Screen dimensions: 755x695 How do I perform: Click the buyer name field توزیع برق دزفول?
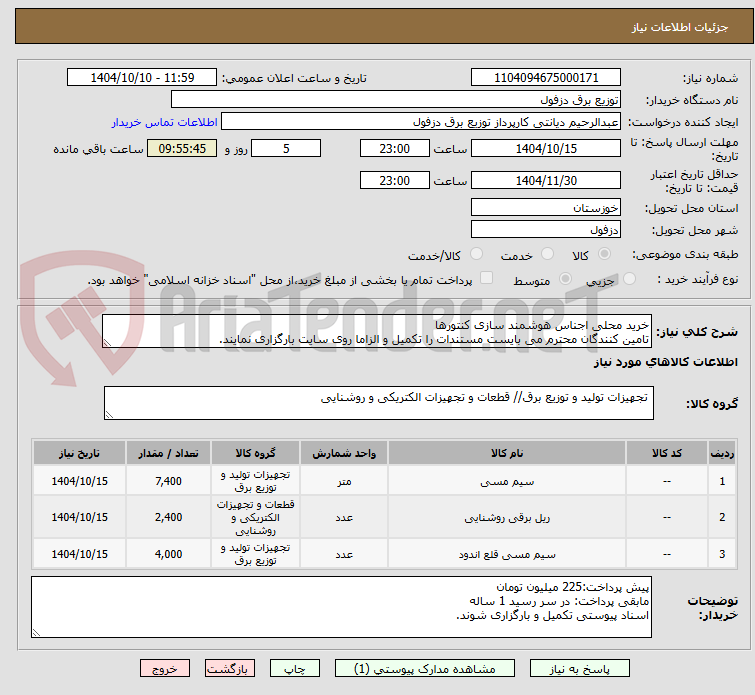click(396, 100)
